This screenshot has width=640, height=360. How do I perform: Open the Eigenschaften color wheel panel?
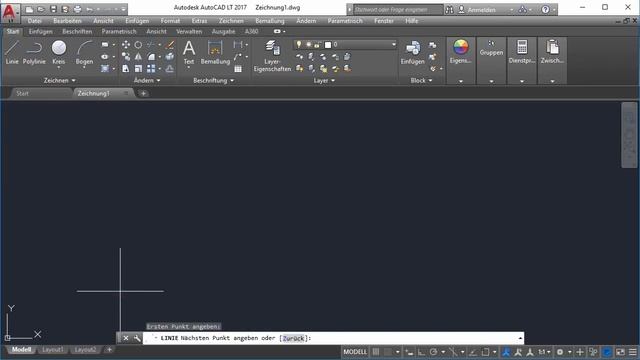(460, 52)
